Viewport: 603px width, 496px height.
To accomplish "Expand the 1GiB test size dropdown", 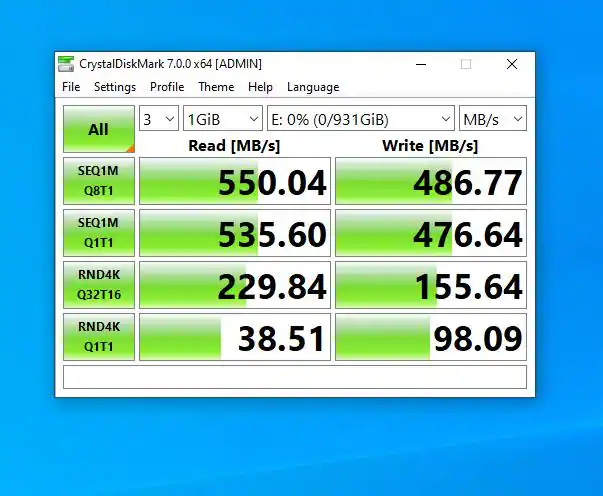I will (x=223, y=119).
